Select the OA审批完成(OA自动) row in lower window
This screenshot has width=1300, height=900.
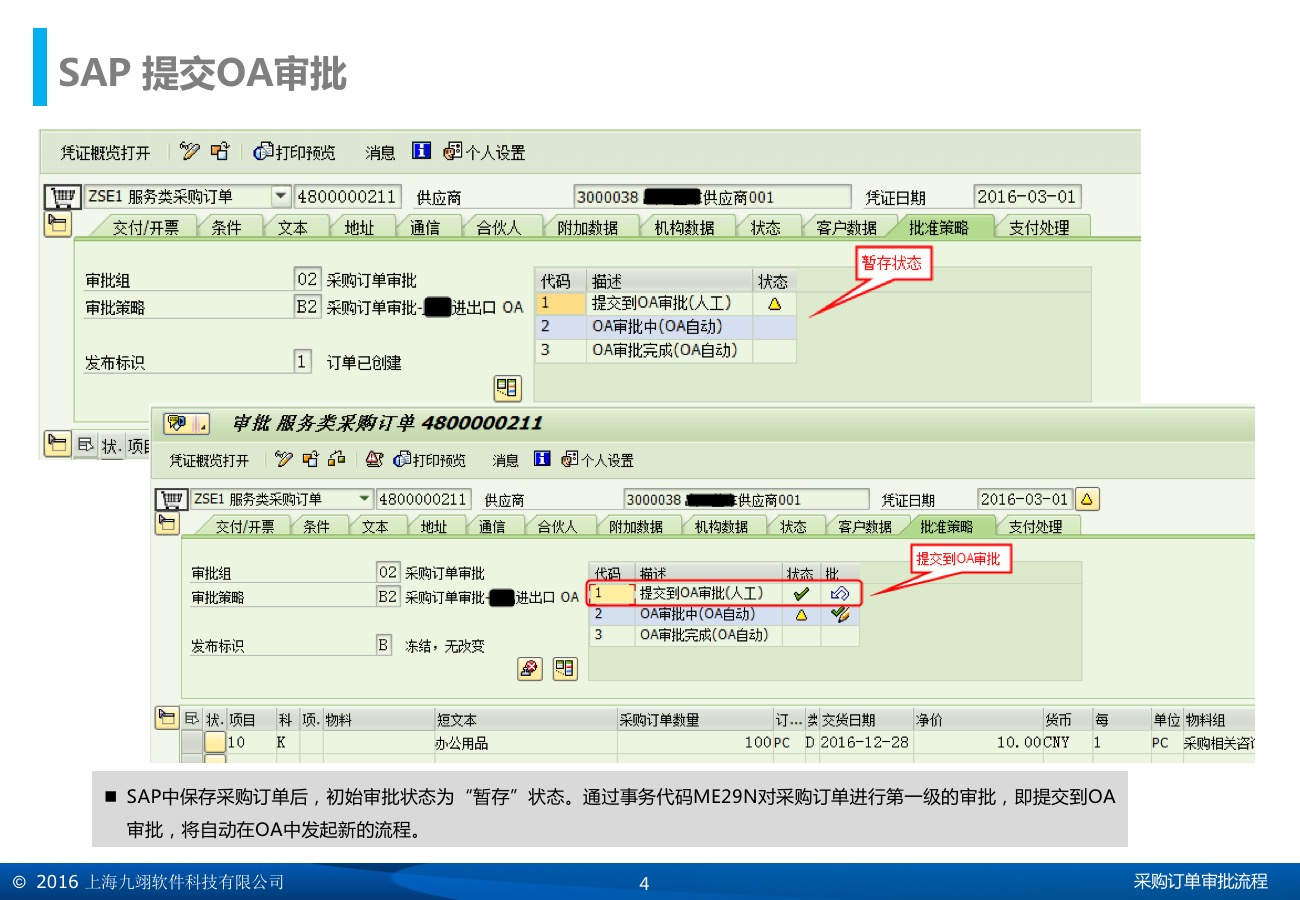[x=723, y=635]
